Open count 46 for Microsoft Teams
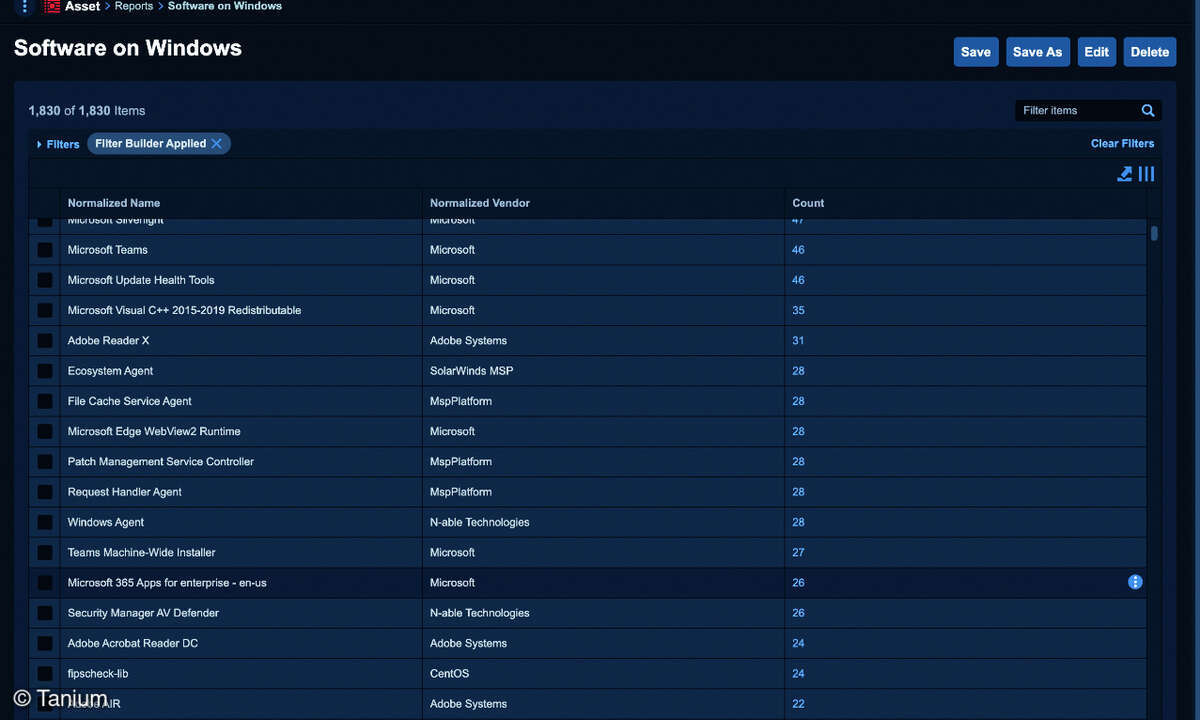 (798, 250)
